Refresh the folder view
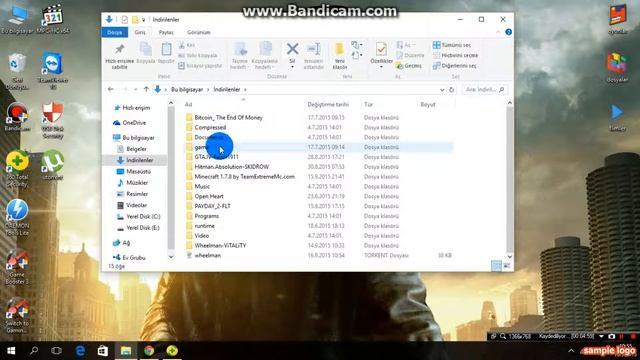The width and height of the screenshot is (640, 360). coord(451,89)
